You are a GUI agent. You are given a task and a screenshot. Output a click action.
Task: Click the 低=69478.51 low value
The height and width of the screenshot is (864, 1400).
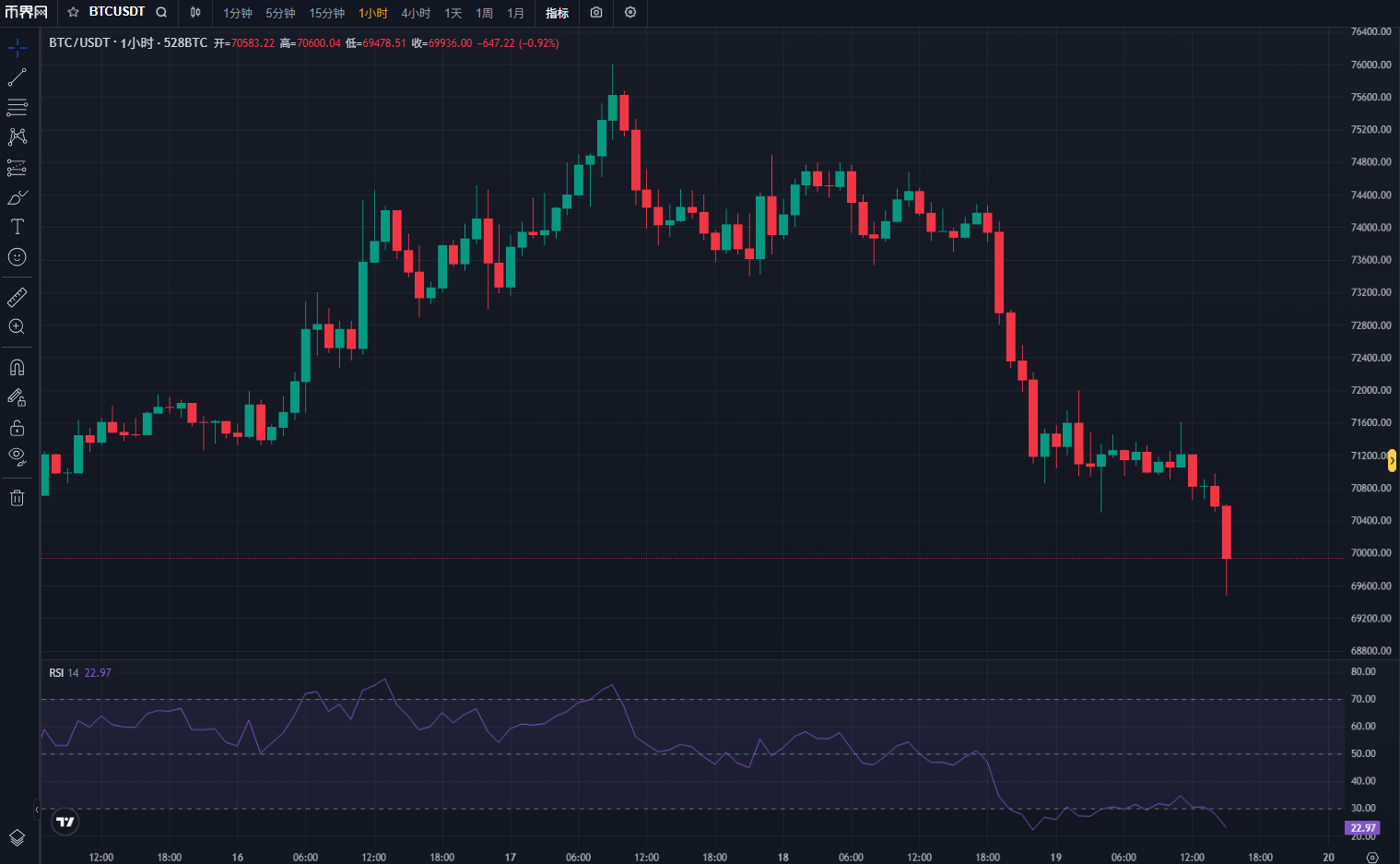tap(376, 43)
